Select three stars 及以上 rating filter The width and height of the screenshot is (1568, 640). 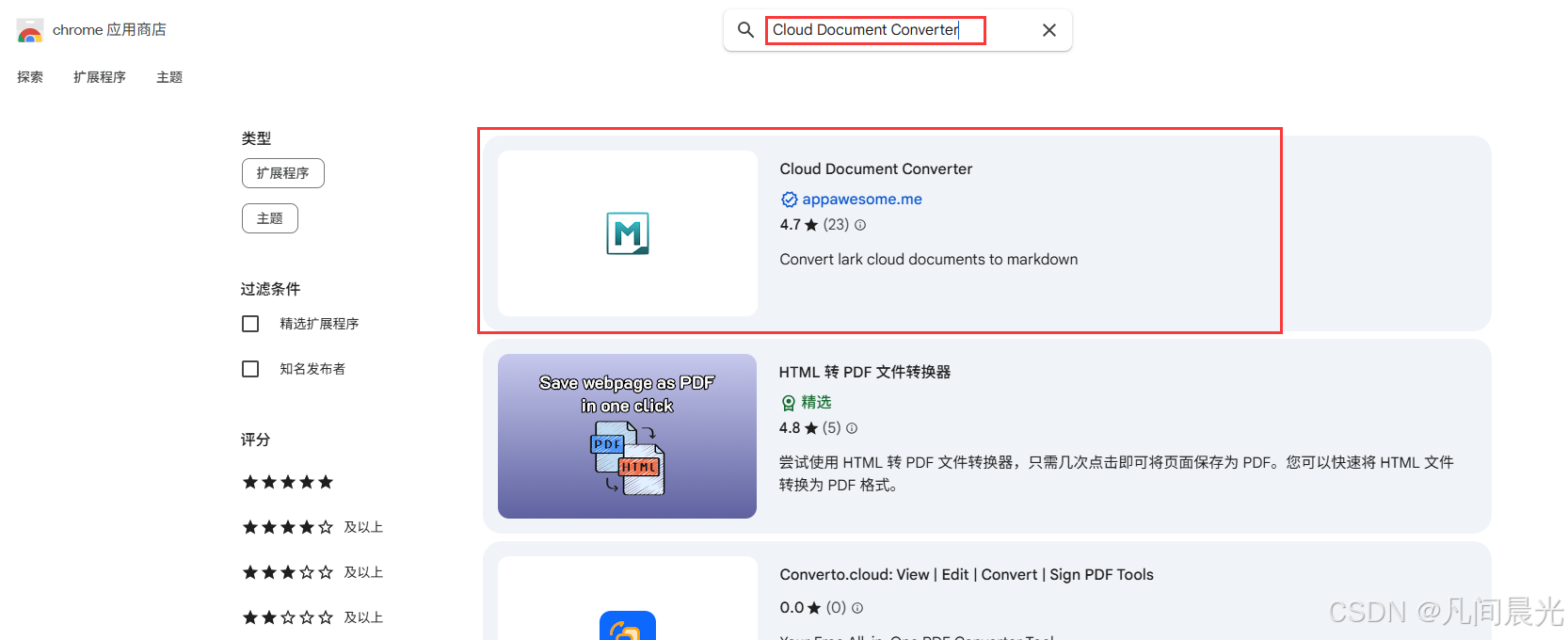pyautogui.click(x=312, y=572)
